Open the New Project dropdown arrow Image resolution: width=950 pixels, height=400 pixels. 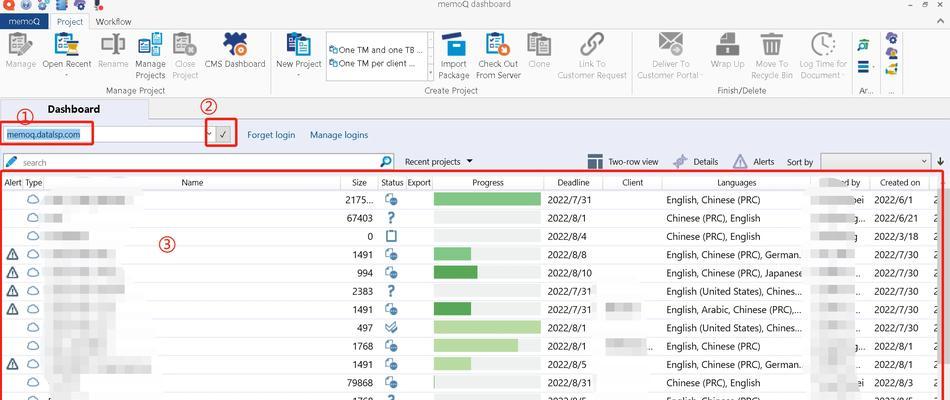point(299,75)
